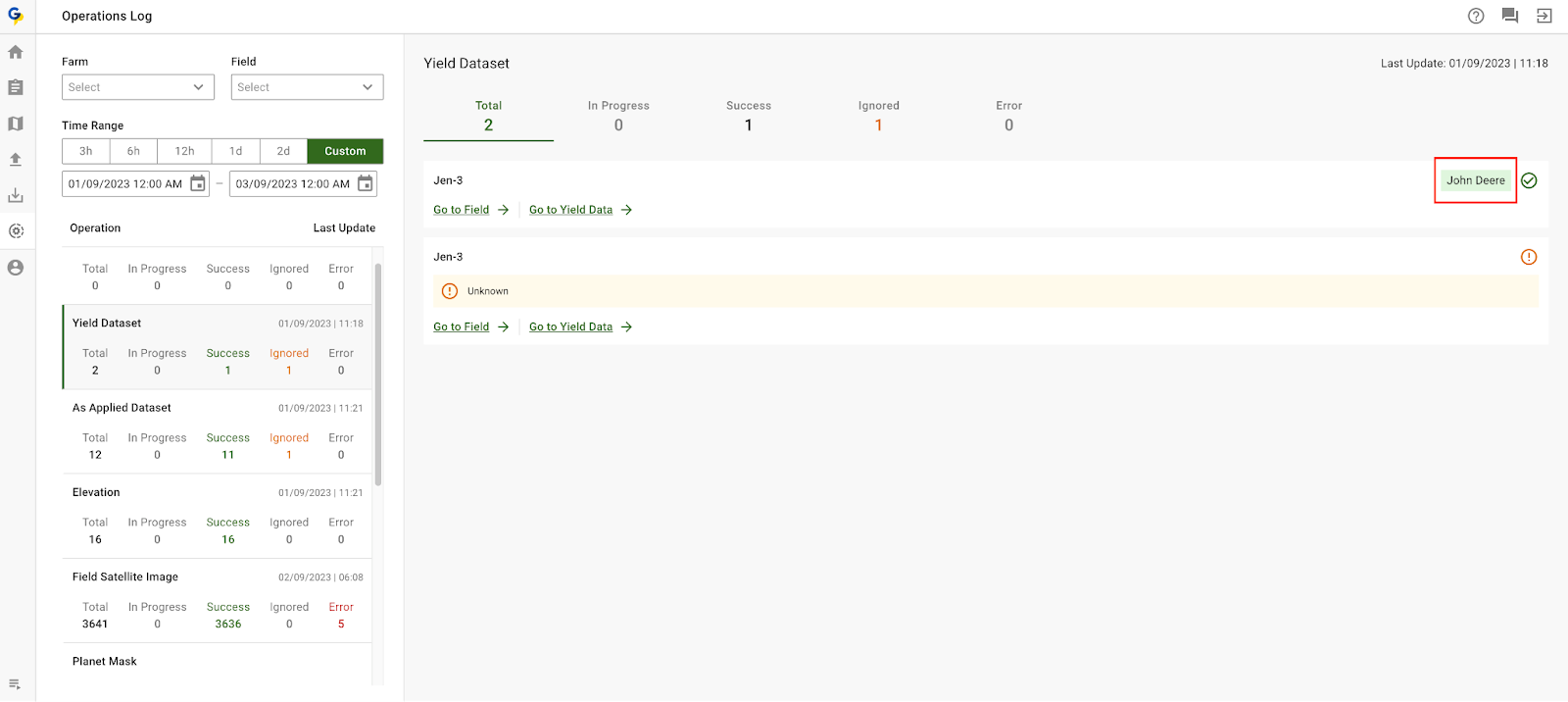The width and height of the screenshot is (1568, 702).
Task: Open the chat messages icon
Action: pos(1510,16)
